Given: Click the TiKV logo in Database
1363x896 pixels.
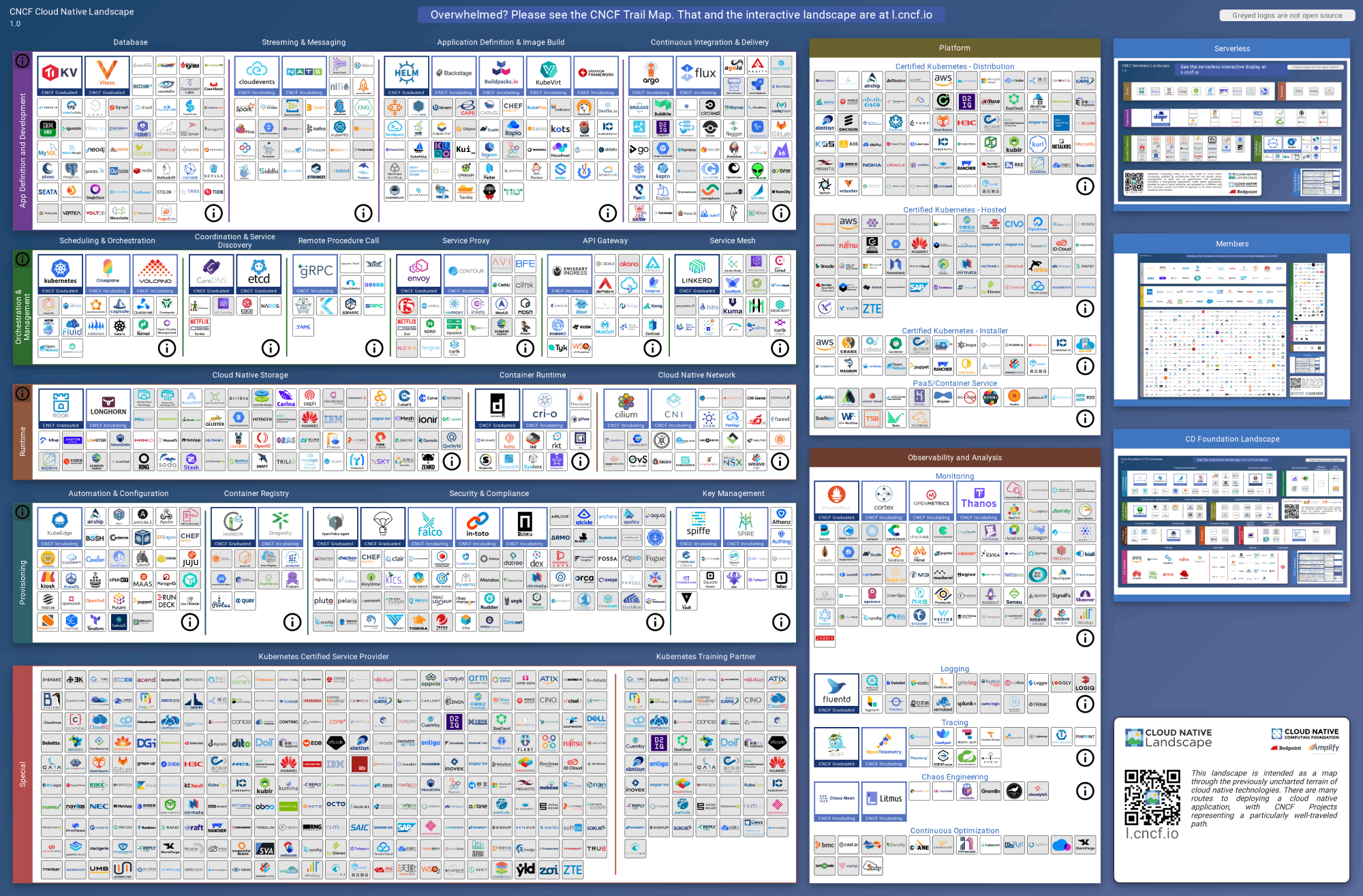Looking at the screenshot, I should [60, 76].
